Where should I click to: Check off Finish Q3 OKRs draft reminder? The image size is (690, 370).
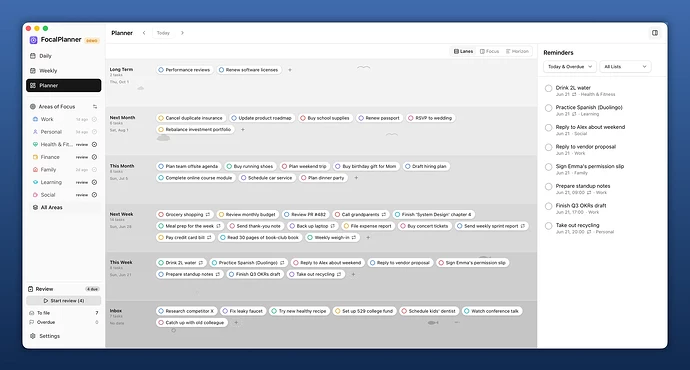(x=548, y=206)
